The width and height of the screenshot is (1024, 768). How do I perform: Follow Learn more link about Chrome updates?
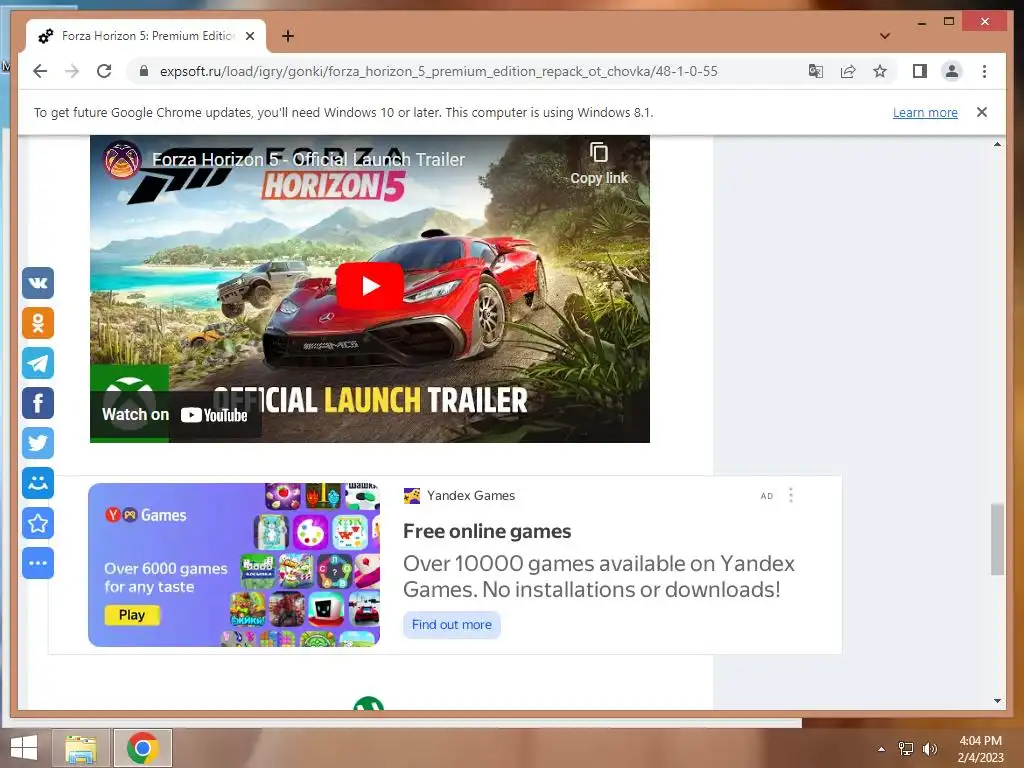[x=925, y=112]
